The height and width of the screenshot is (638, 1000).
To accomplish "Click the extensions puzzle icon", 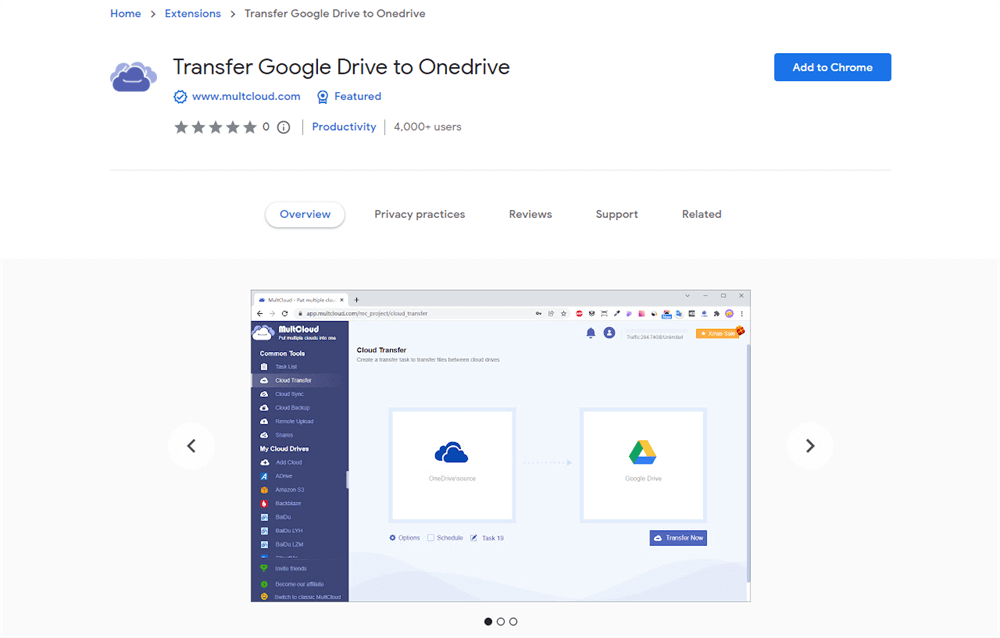I will tap(717, 313).
